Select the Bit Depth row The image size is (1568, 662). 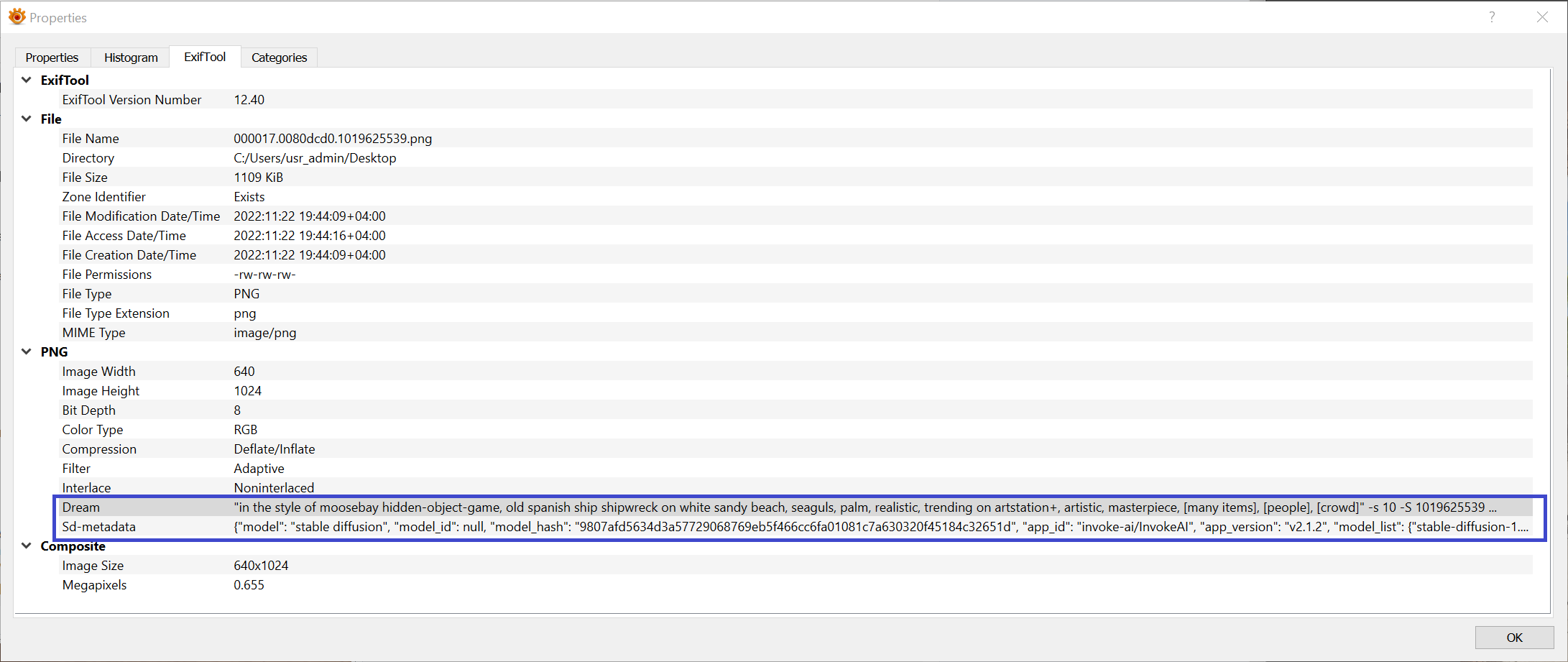click(x=795, y=410)
